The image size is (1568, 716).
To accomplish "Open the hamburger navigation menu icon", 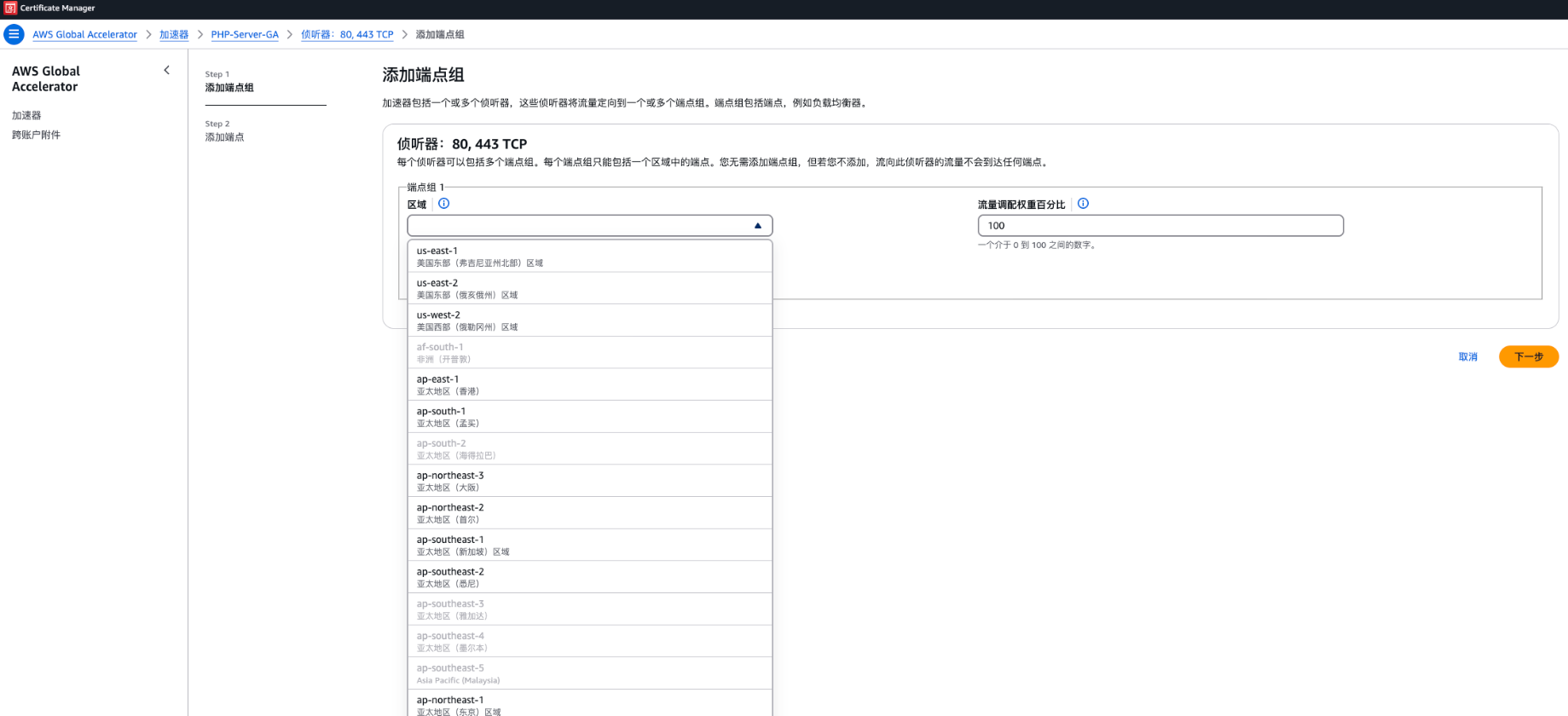I will [x=14, y=34].
